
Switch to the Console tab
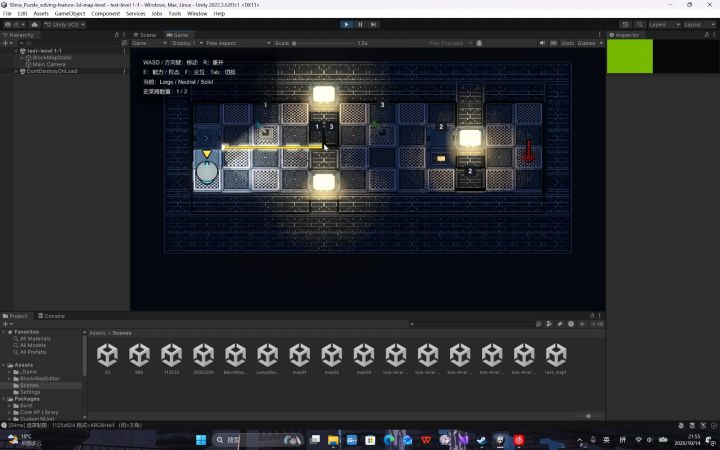click(51, 316)
